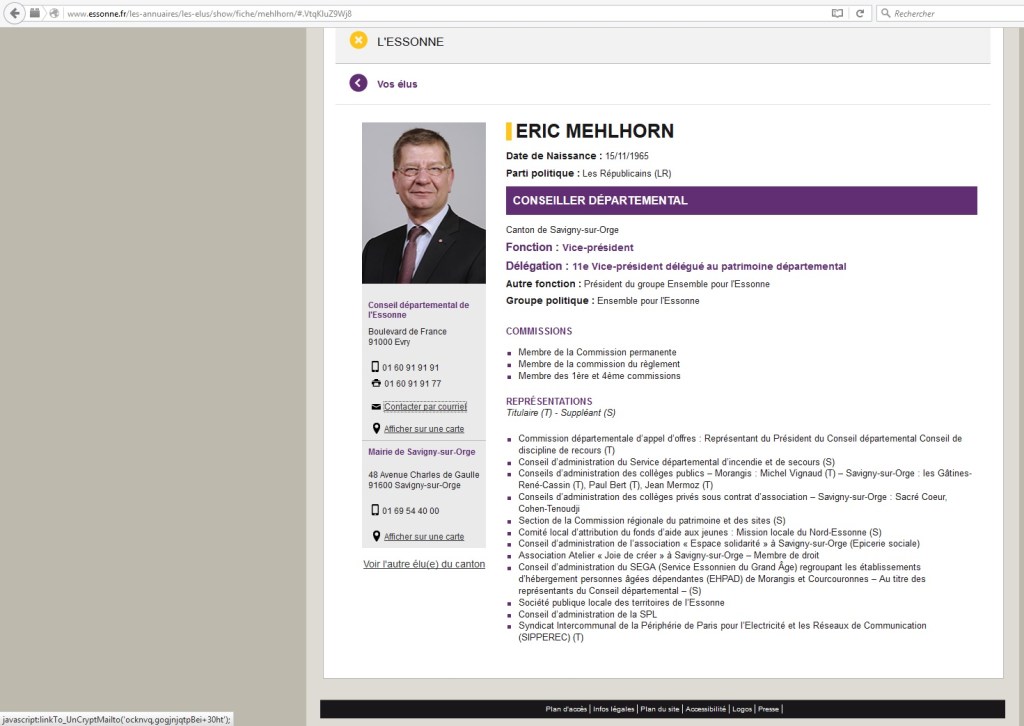
Task: Click the yellow close icon beside L'ESSONNE
Action: tap(358, 41)
